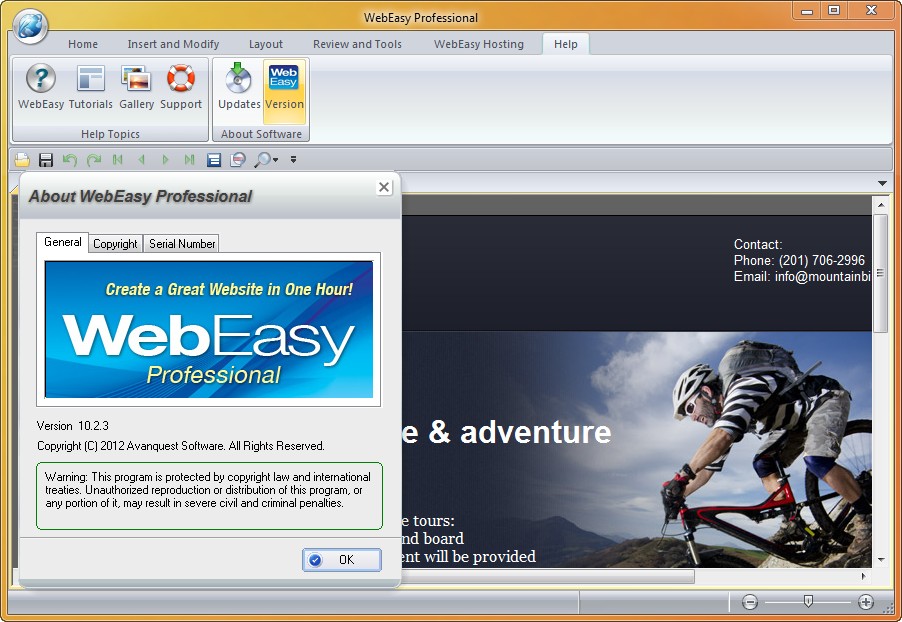Open Review and Tools tab
The image size is (902, 622).
click(x=357, y=44)
